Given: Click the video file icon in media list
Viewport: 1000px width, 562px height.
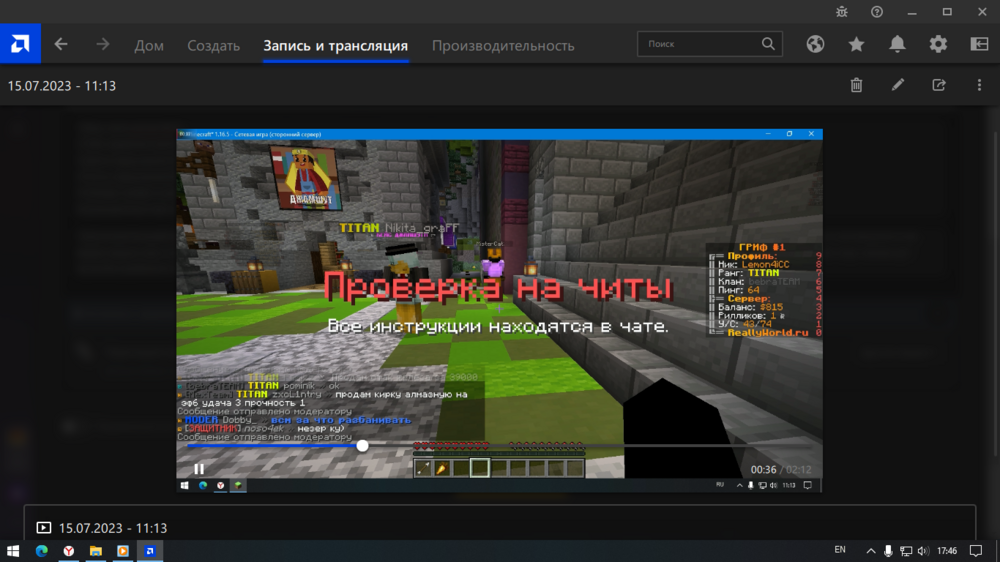Looking at the screenshot, I should pyautogui.click(x=43, y=528).
